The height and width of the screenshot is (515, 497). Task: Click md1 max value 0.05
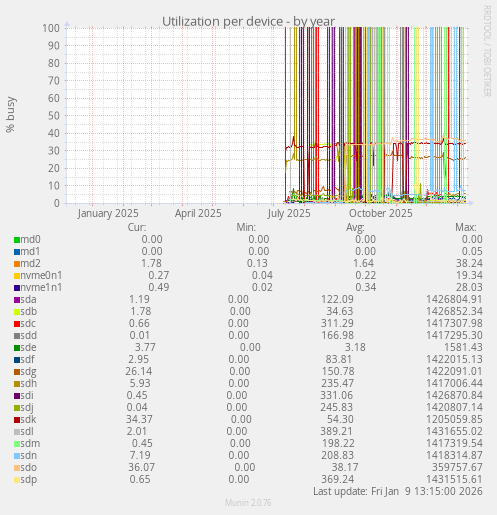pos(472,251)
